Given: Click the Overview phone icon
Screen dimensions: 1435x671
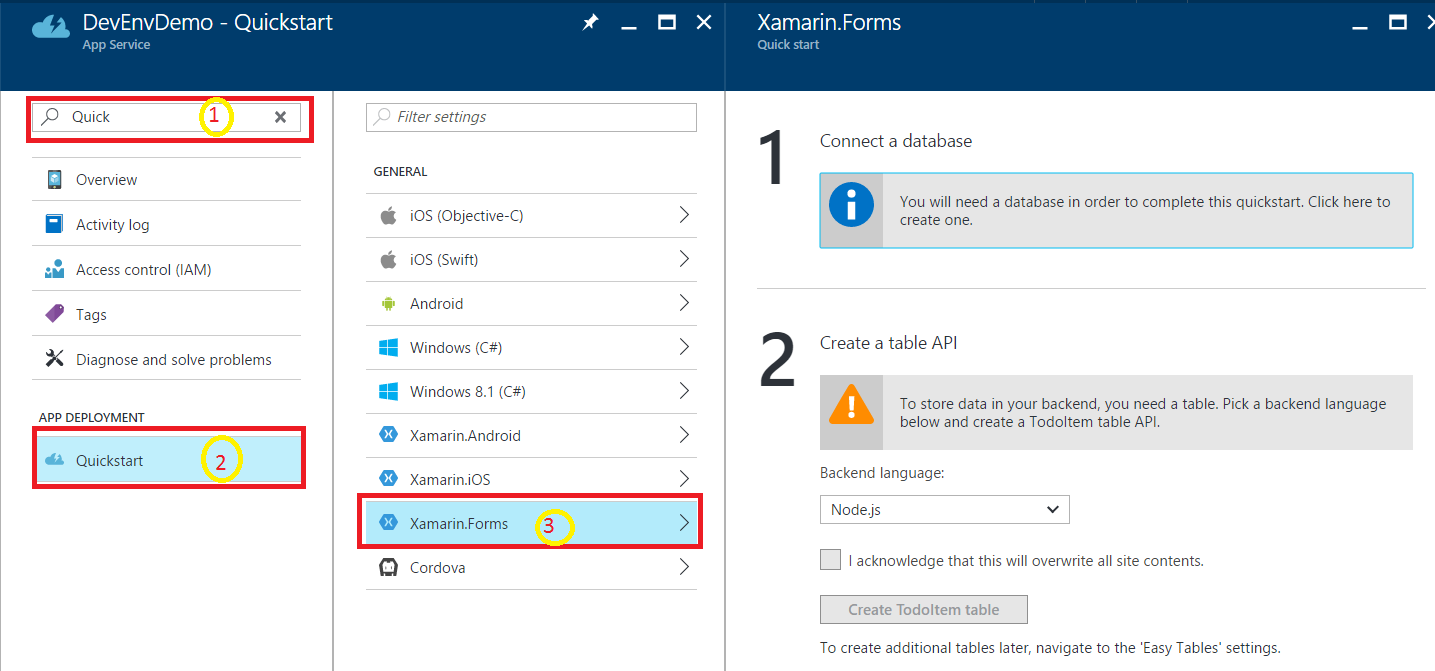Looking at the screenshot, I should tap(54, 180).
